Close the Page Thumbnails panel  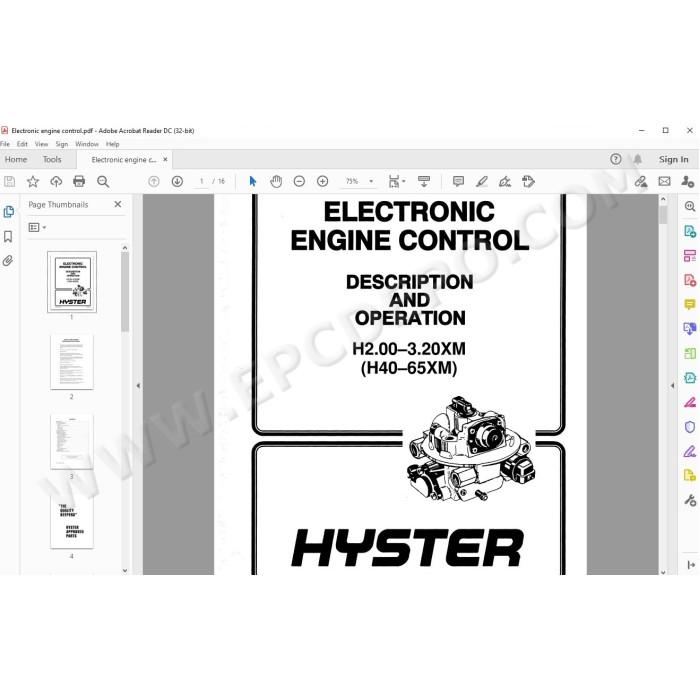tap(118, 204)
